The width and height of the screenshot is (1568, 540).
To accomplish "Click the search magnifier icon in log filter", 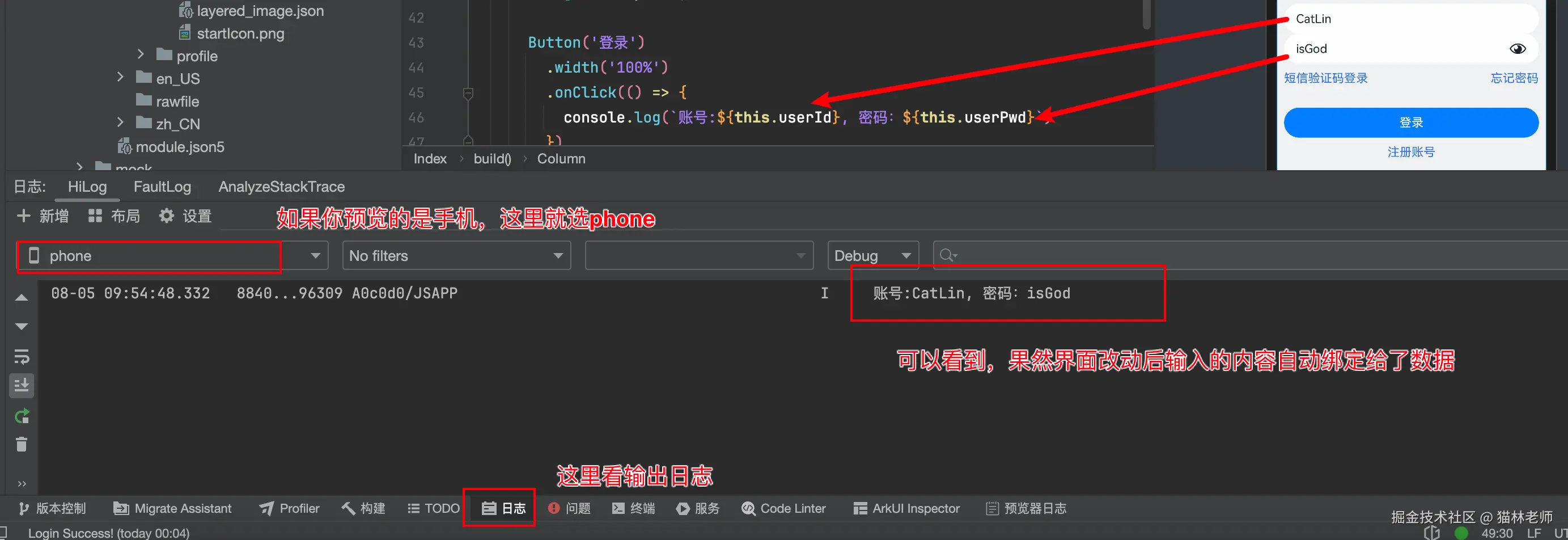I will [947, 256].
